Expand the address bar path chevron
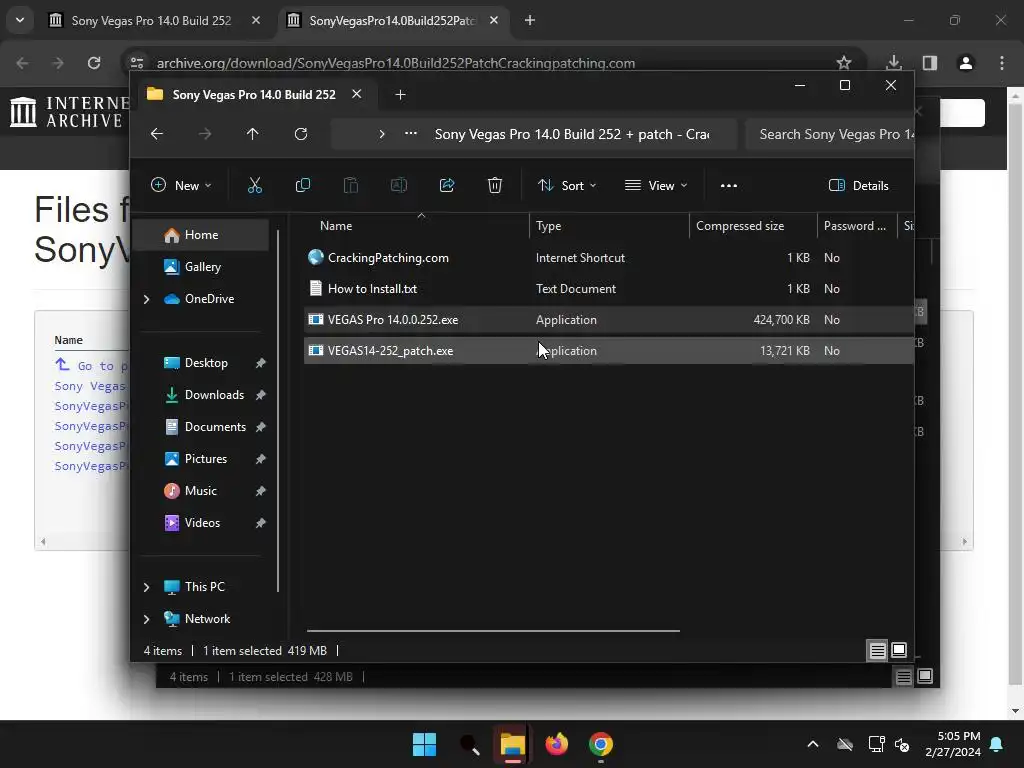Image resolution: width=1024 pixels, height=768 pixels. (382, 134)
